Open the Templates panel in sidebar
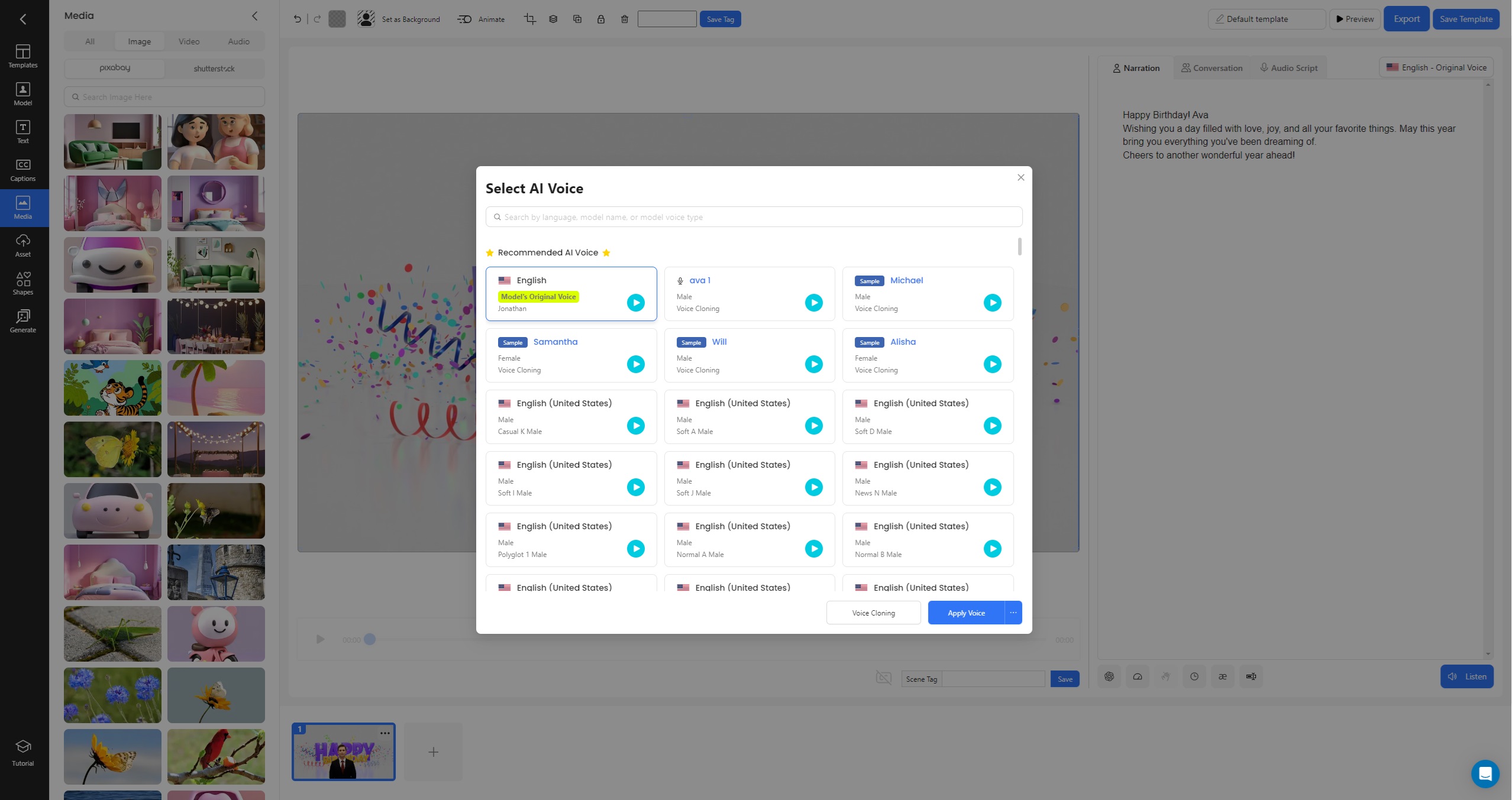1512x800 pixels. tap(22, 56)
